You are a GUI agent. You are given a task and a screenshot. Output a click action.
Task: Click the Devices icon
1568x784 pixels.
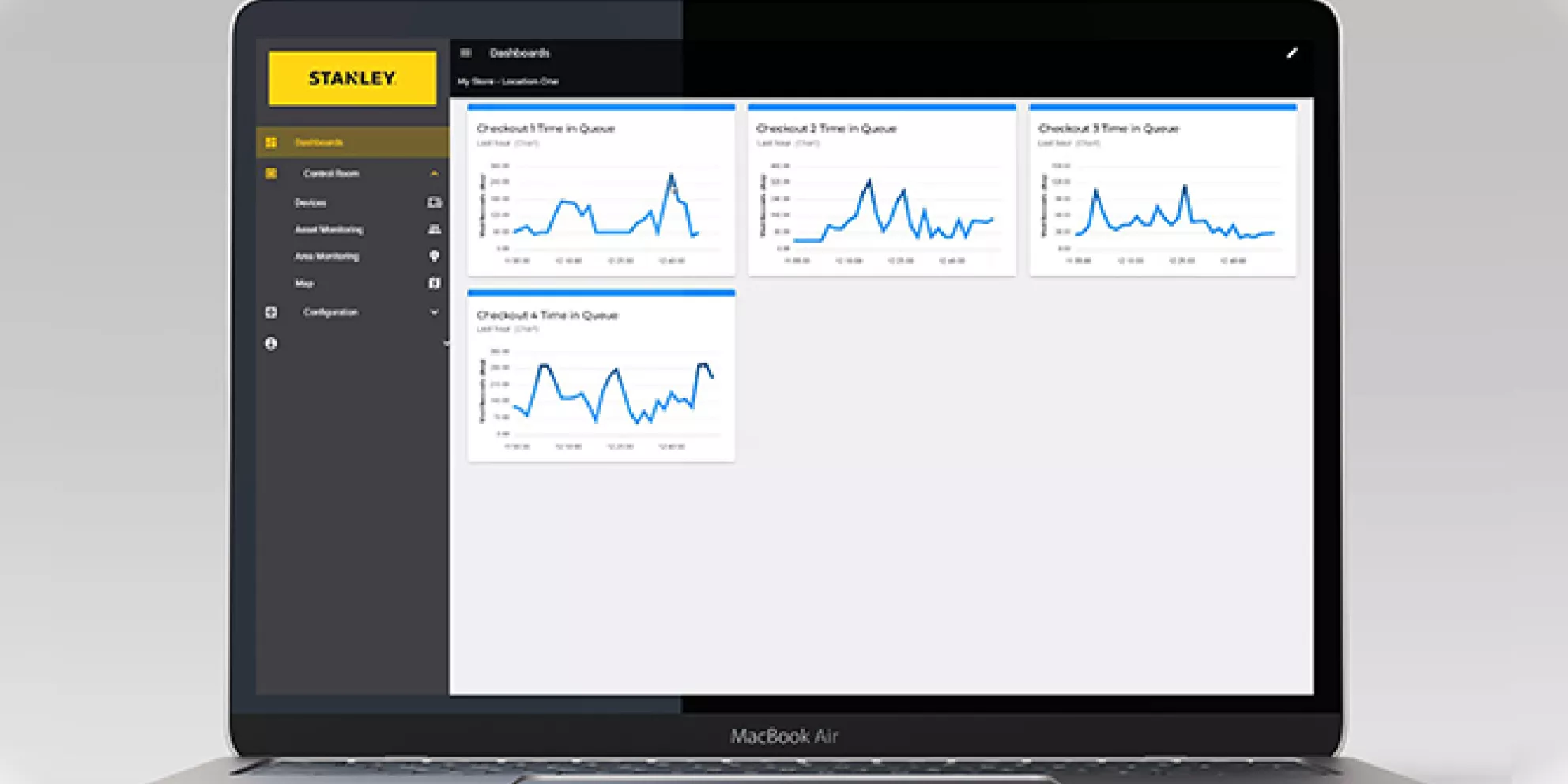[x=434, y=202]
